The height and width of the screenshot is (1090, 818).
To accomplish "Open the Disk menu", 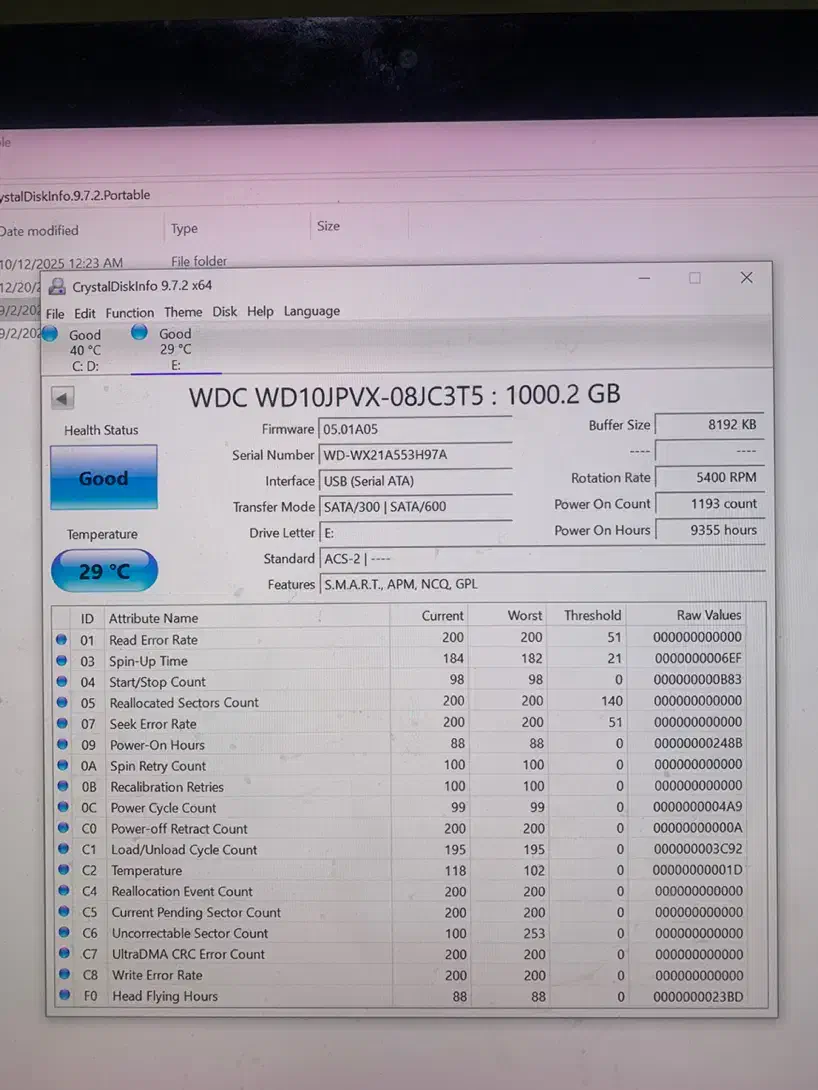I will pyautogui.click(x=225, y=312).
